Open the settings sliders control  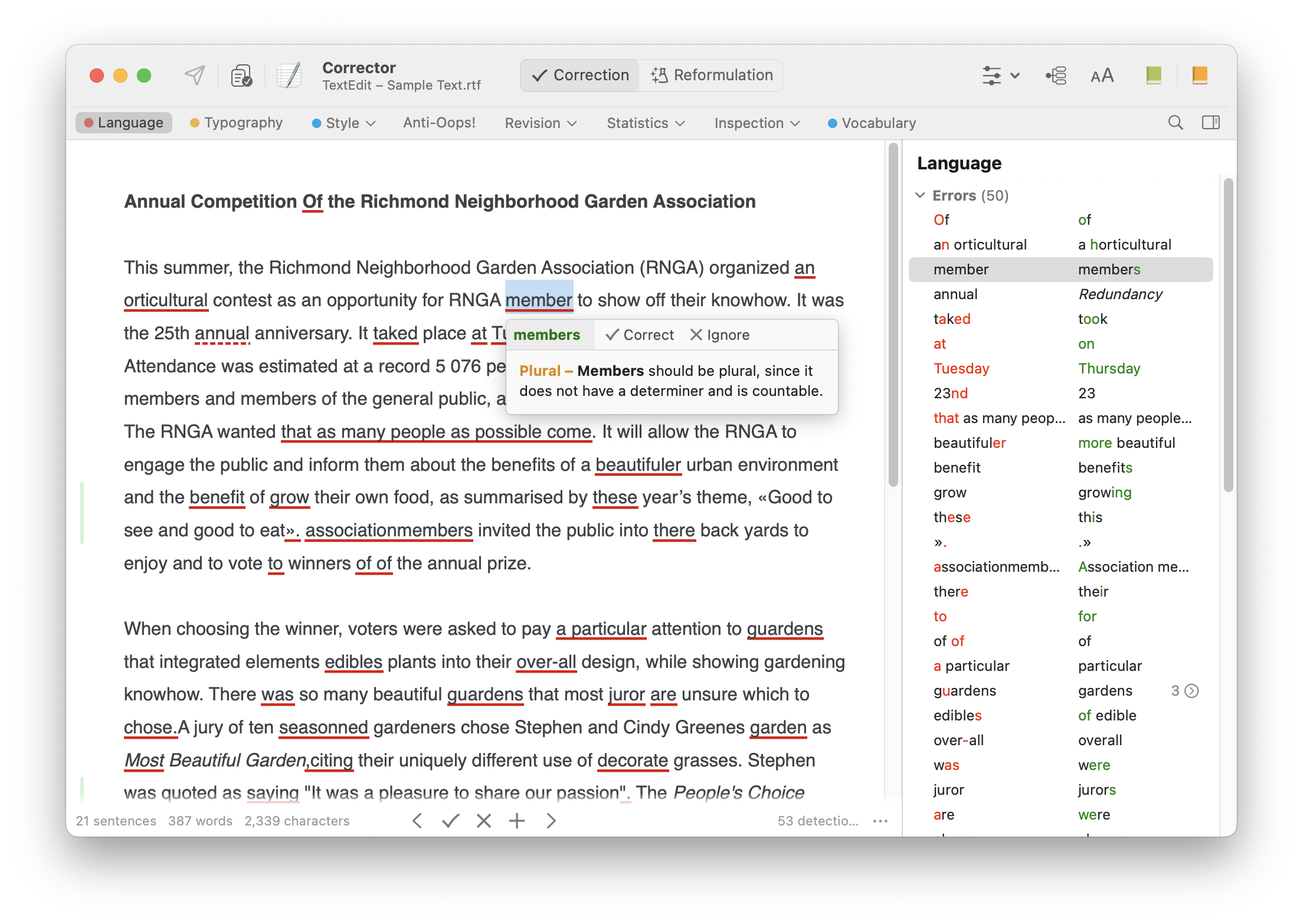click(x=991, y=76)
